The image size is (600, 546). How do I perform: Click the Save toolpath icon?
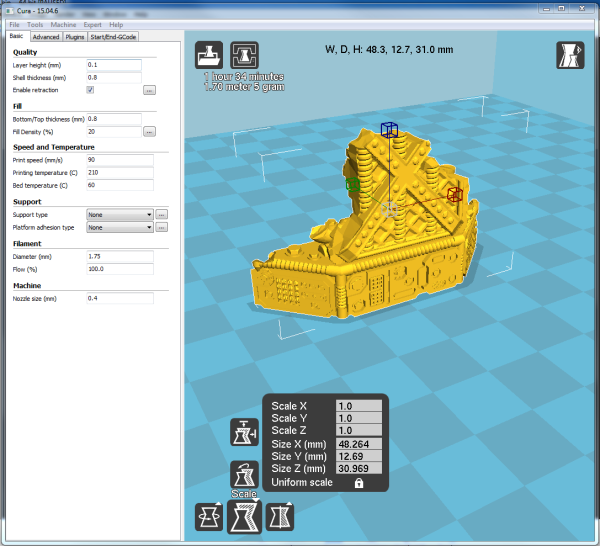(244, 54)
